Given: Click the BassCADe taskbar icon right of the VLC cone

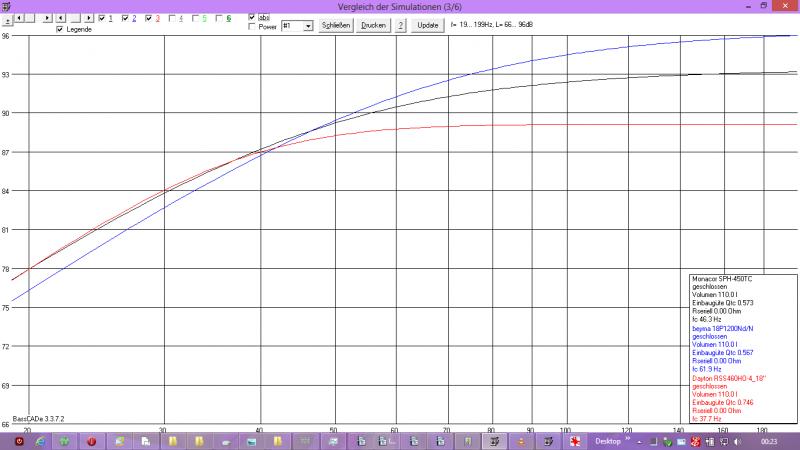Looking at the screenshot, I should (x=548, y=441).
